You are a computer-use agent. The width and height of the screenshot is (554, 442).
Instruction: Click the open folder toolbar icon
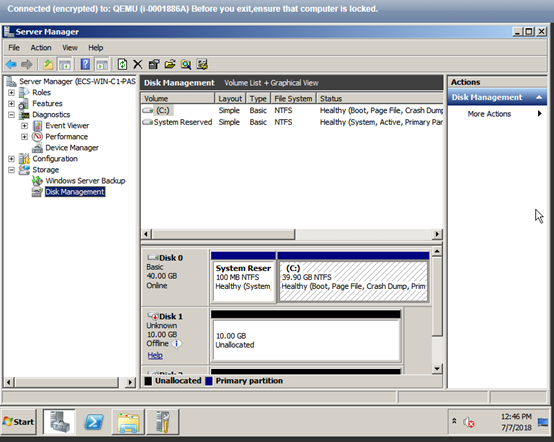point(170,65)
